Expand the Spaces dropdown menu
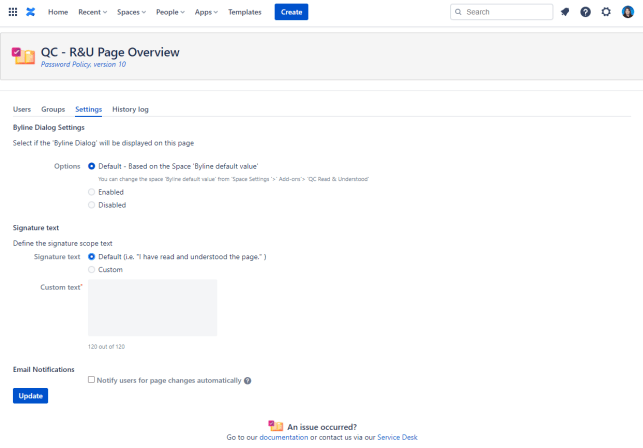This screenshot has width=643, height=448. tap(131, 12)
